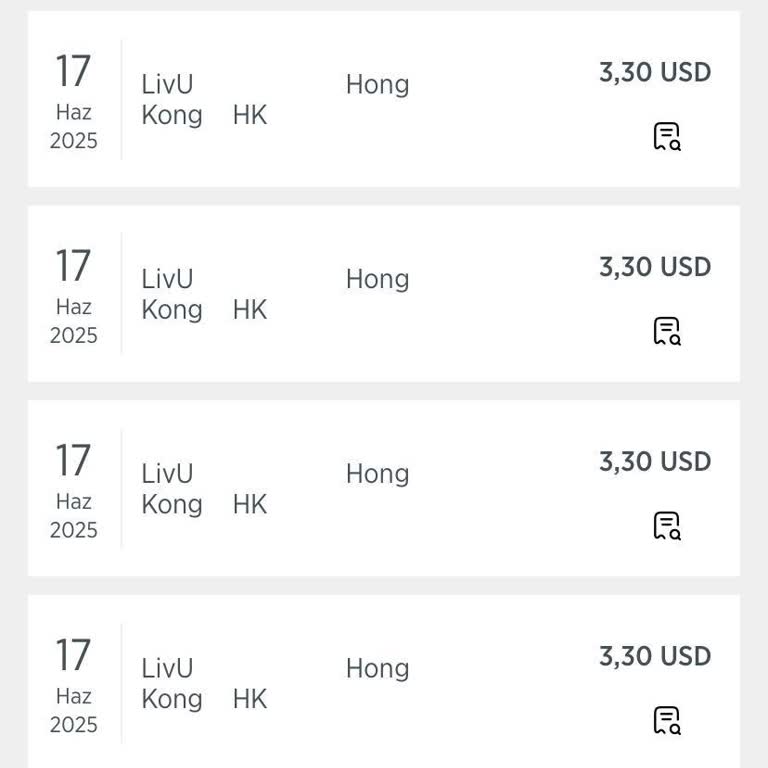
Task: Select the 3,30 USD amount in last card
Action: click(x=655, y=657)
